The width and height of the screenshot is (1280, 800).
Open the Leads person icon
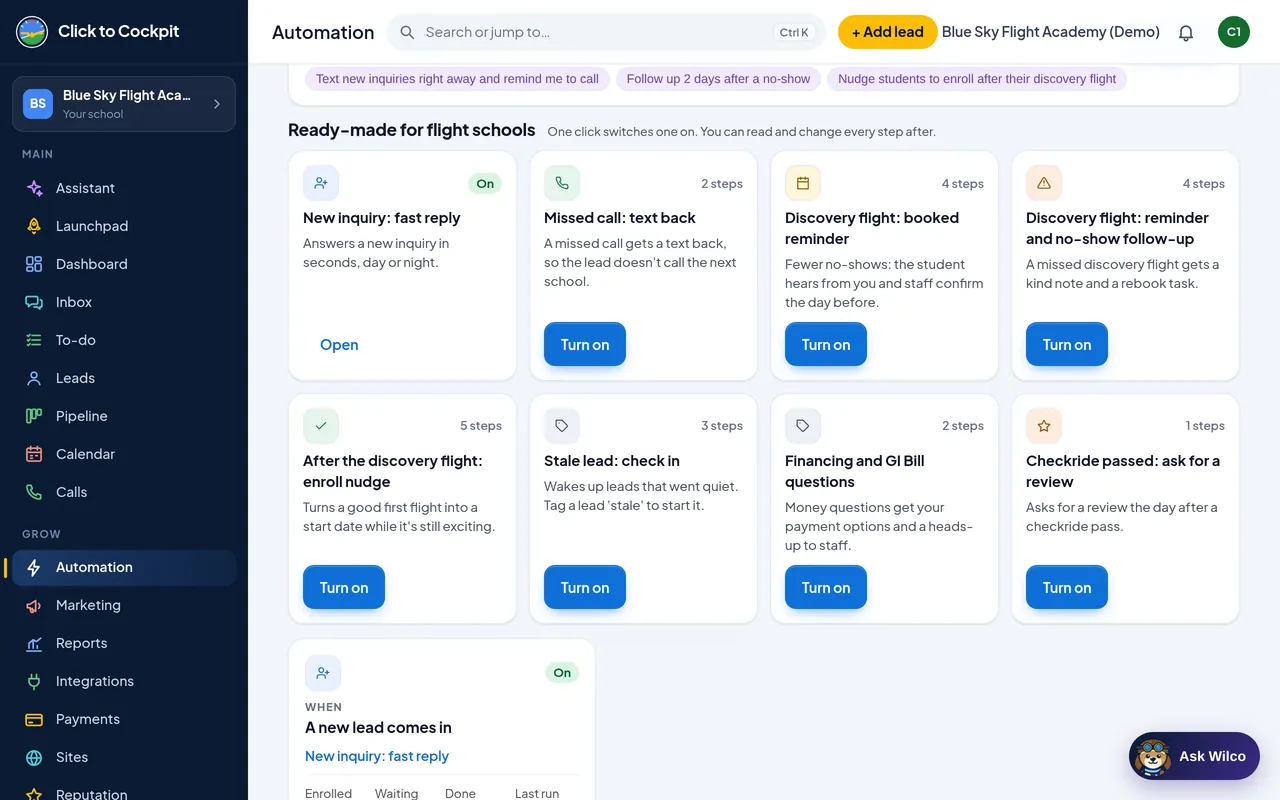[34, 378]
